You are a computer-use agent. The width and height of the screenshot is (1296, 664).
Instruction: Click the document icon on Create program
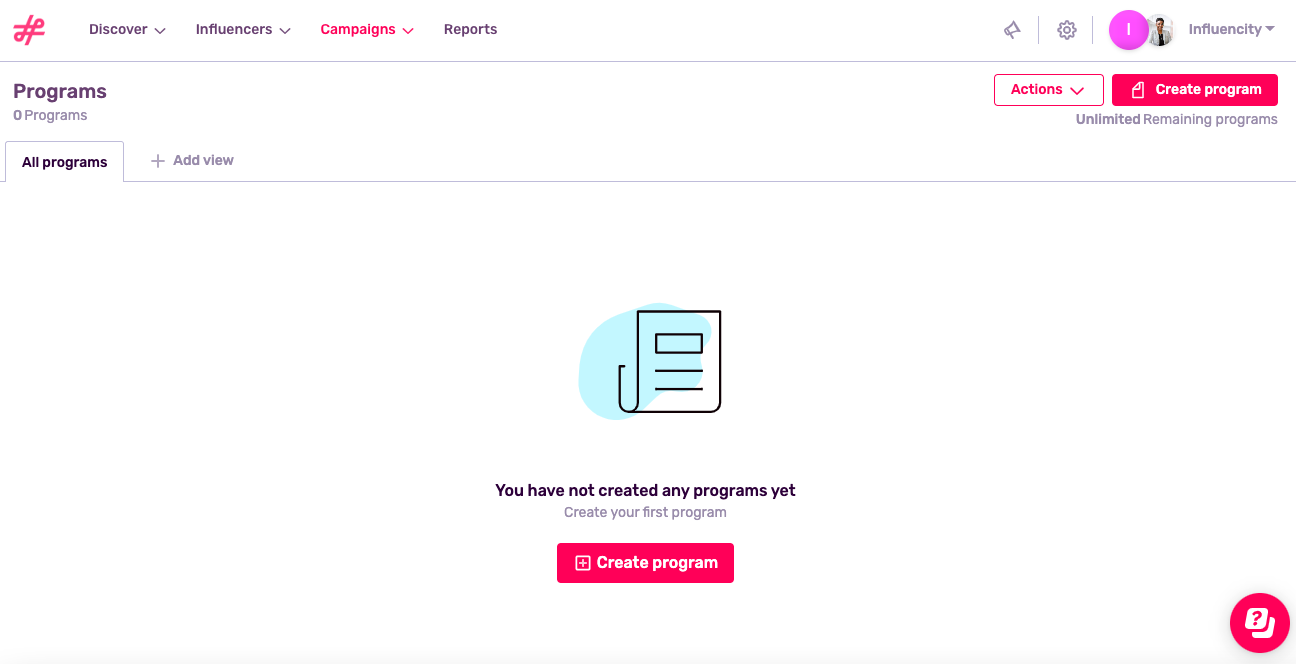pos(1137,89)
